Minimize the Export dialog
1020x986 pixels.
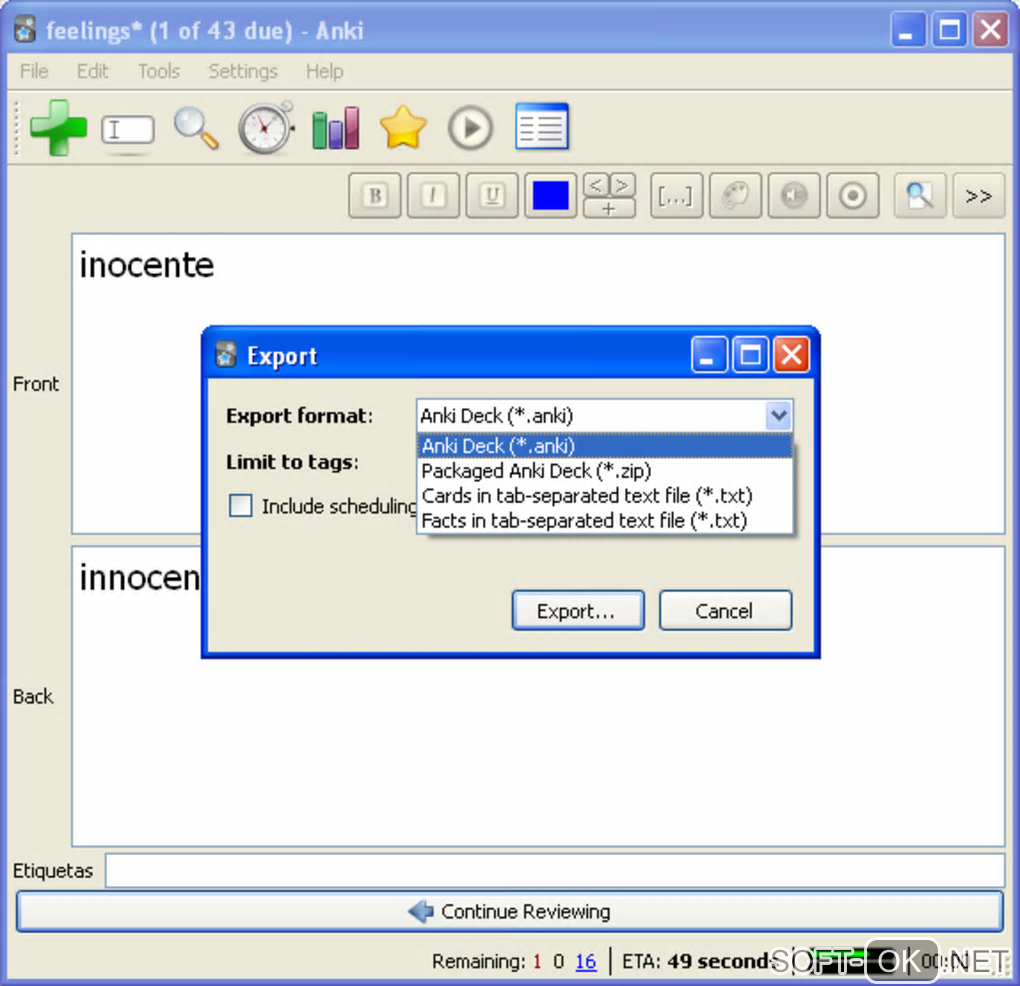[709, 355]
